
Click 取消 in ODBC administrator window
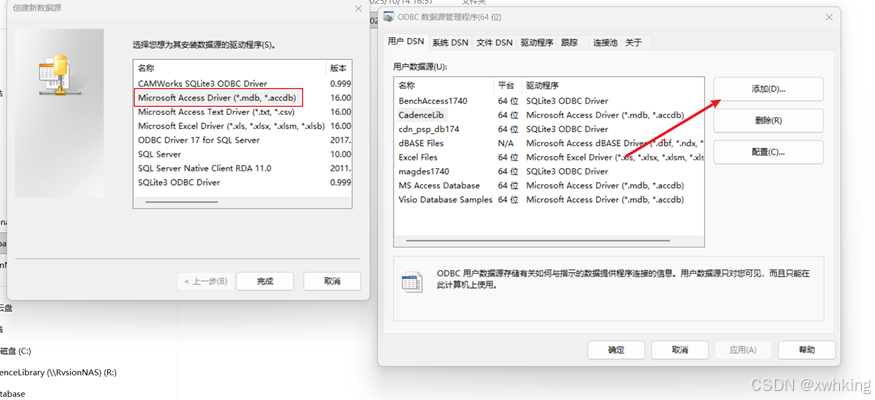(680, 350)
